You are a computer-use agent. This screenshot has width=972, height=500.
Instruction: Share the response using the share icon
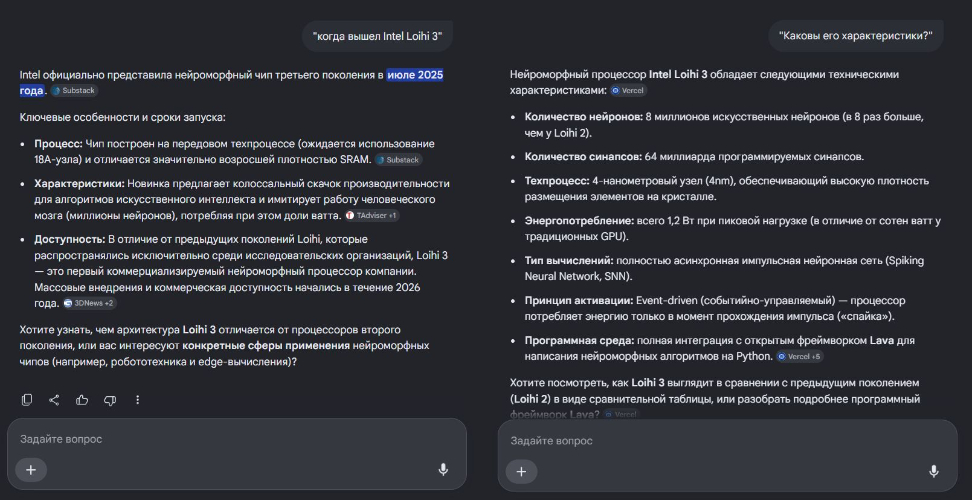coord(54,400)
